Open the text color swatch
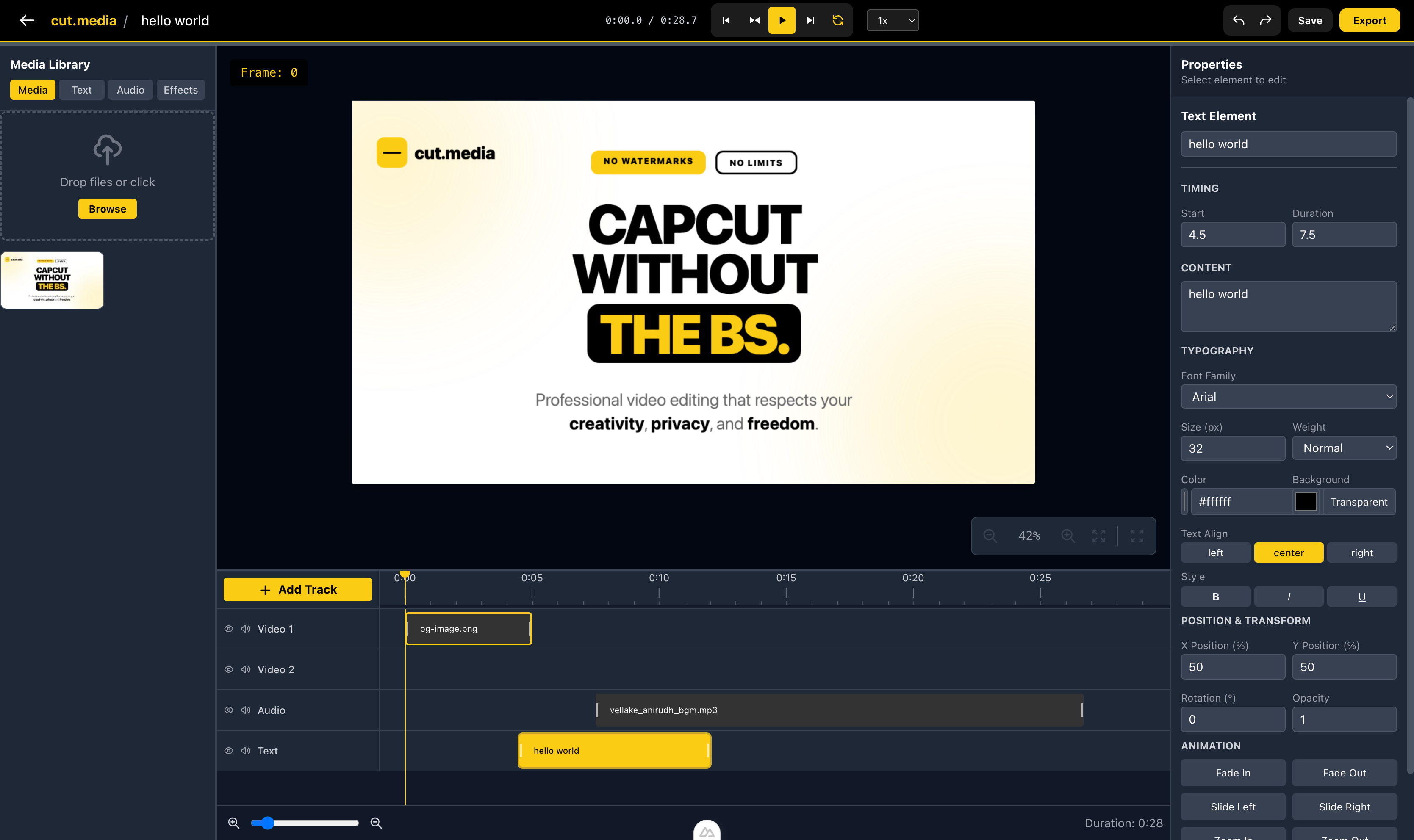Screen dimensions: 1414x840 [x=1184, y=502]
